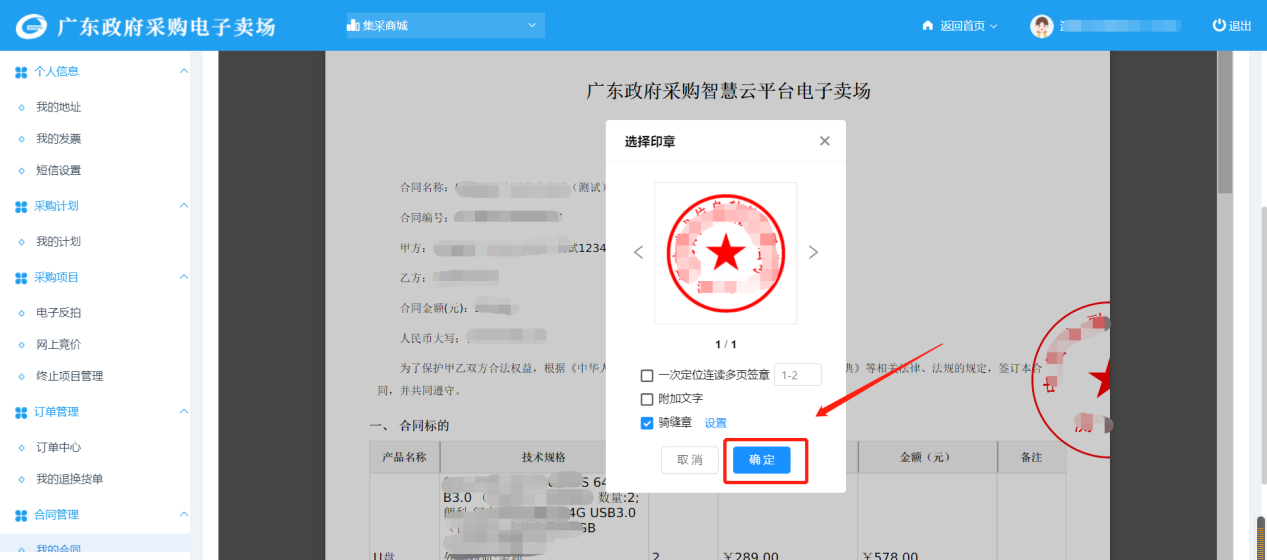Collapse the 采购计划 section

183,205
